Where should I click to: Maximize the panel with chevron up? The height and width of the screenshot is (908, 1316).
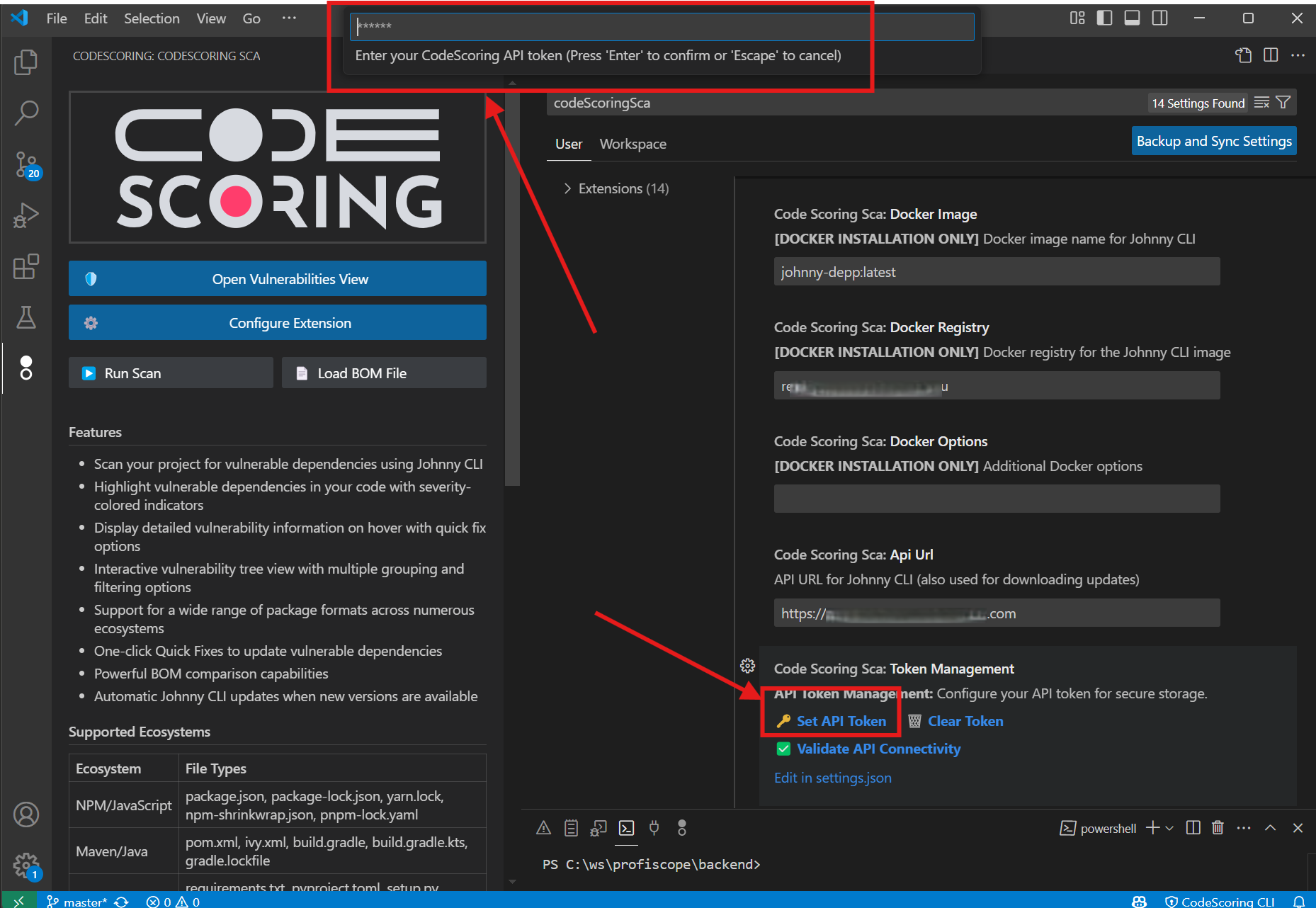tap(1271, 828)
